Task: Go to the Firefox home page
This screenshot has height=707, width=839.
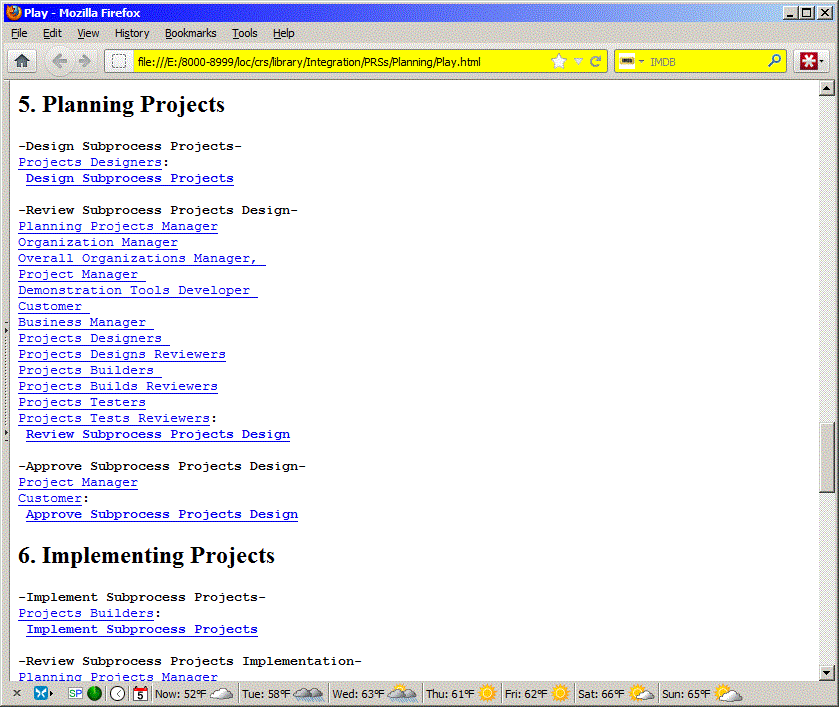Action: point(22,62)
